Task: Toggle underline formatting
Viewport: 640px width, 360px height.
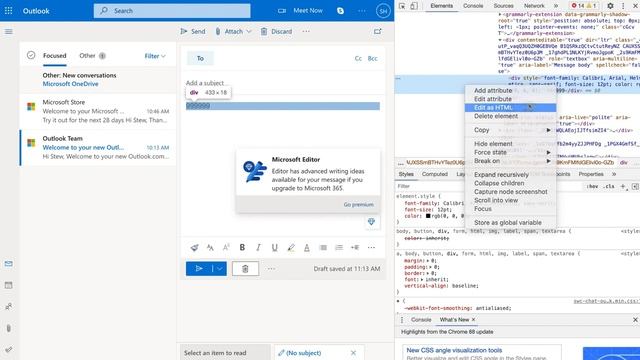Action: [x=274, y=247]
